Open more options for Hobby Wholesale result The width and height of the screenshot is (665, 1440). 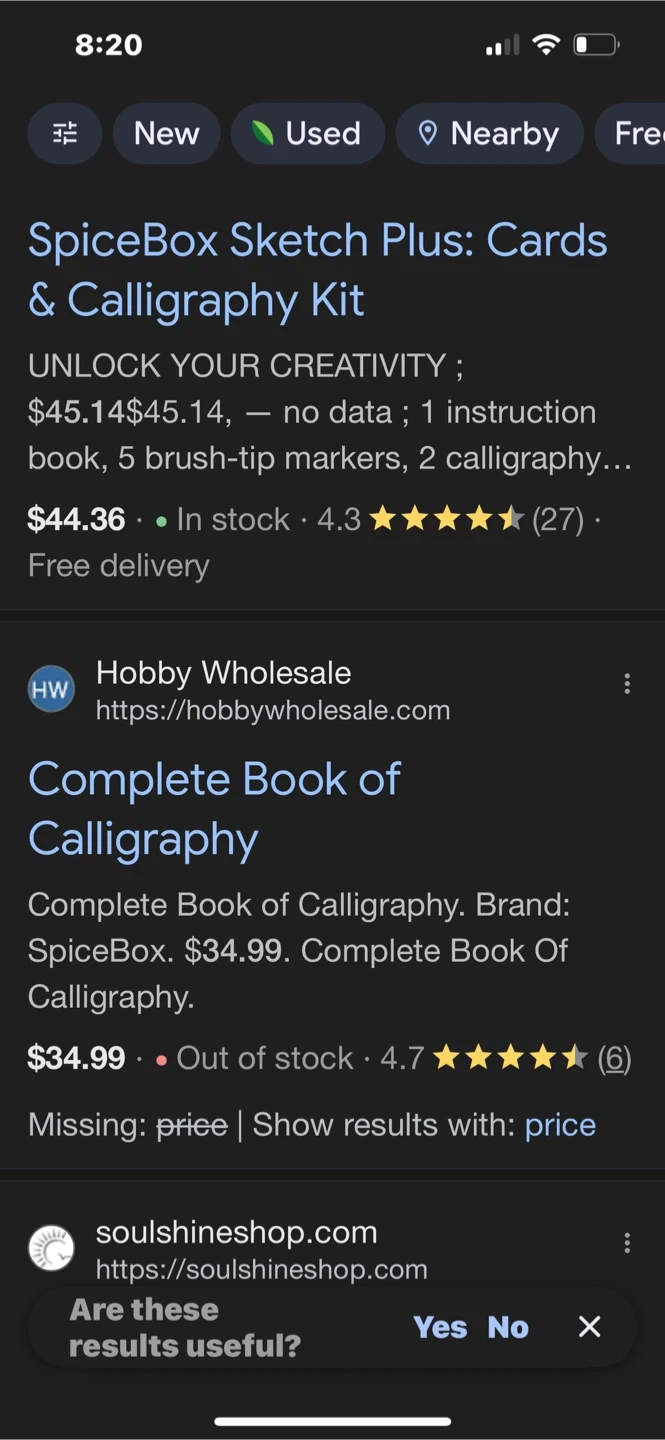pos(627,684)
